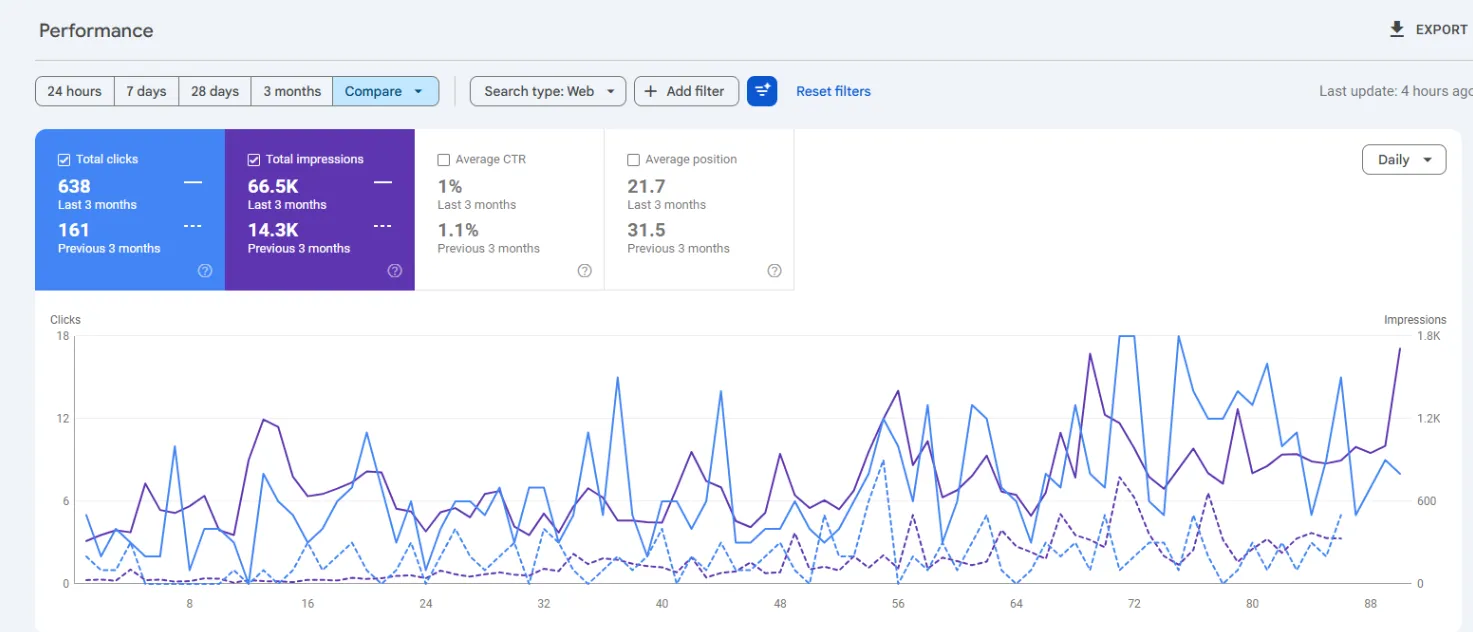Click the Performance heading
The image size is (1473, 632).
(96, 30)
